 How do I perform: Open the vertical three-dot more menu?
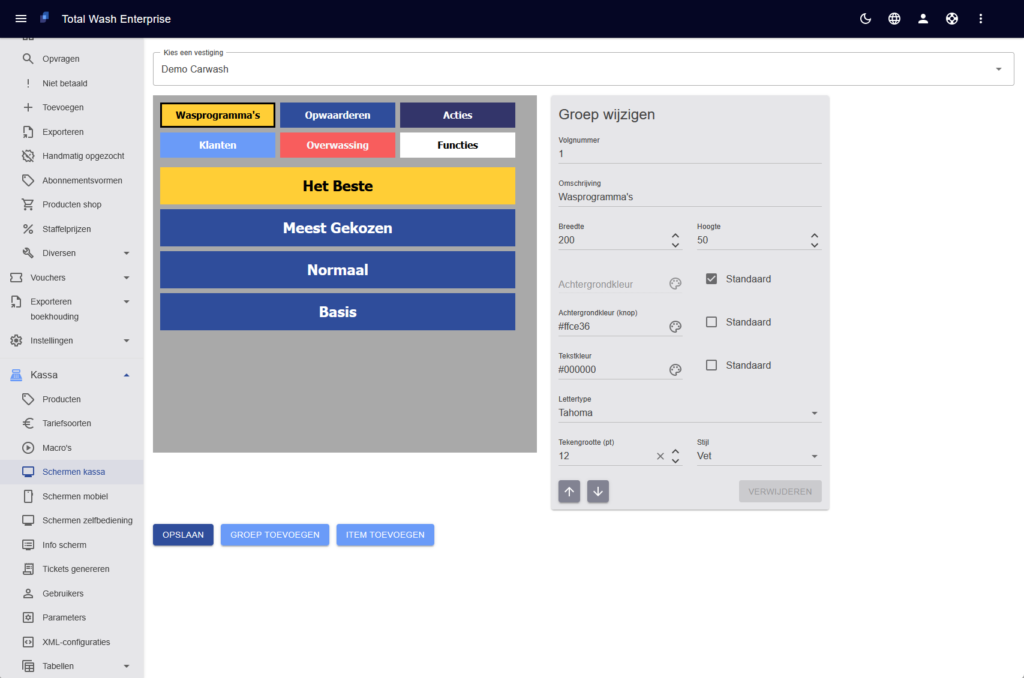[981, 19]
